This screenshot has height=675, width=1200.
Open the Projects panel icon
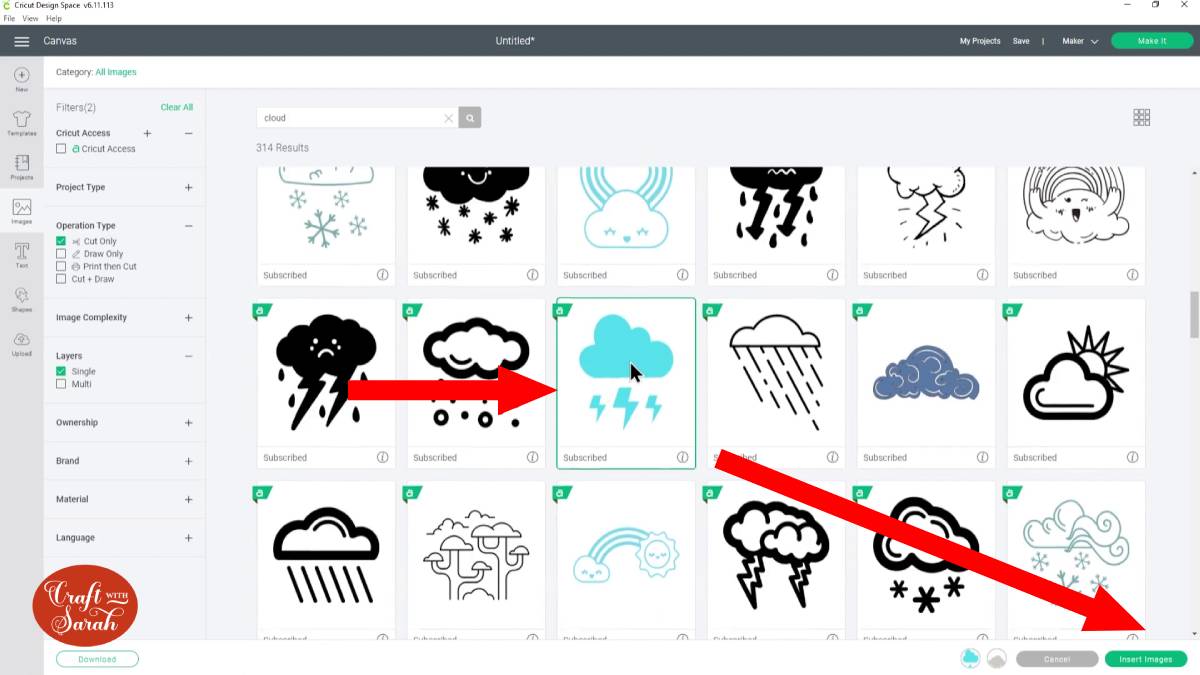coord(21,167)
